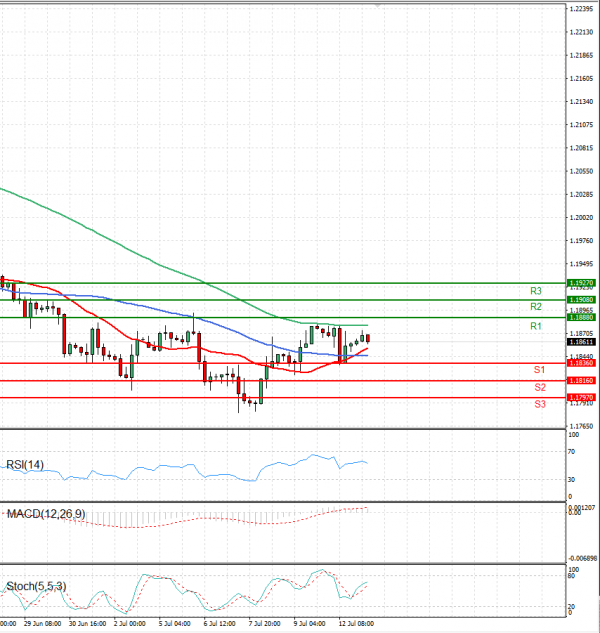Click the 9 Jul 04:00 time label

pos(309,623)
